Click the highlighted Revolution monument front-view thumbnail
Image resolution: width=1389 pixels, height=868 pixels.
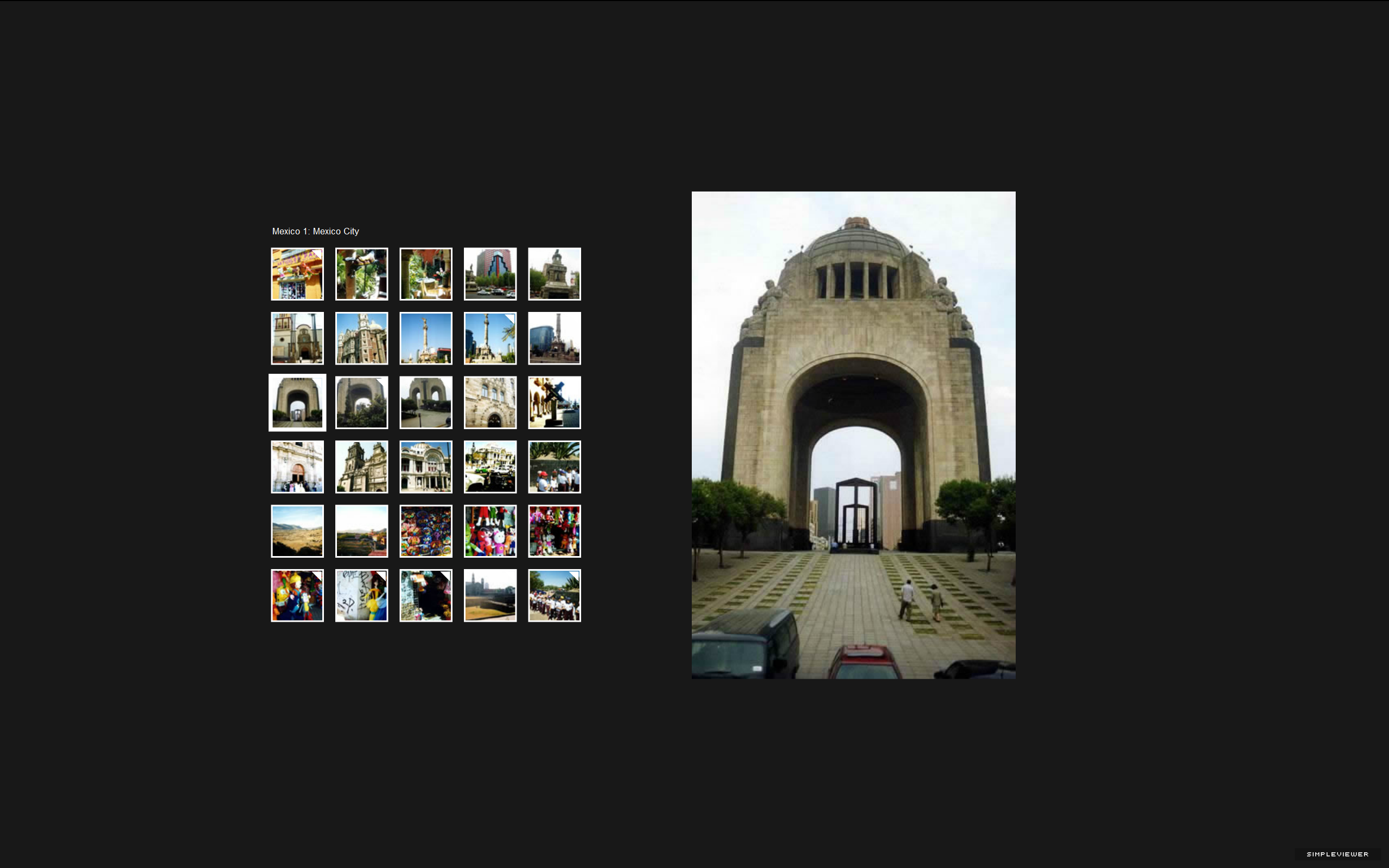click(x=297, y=403)
